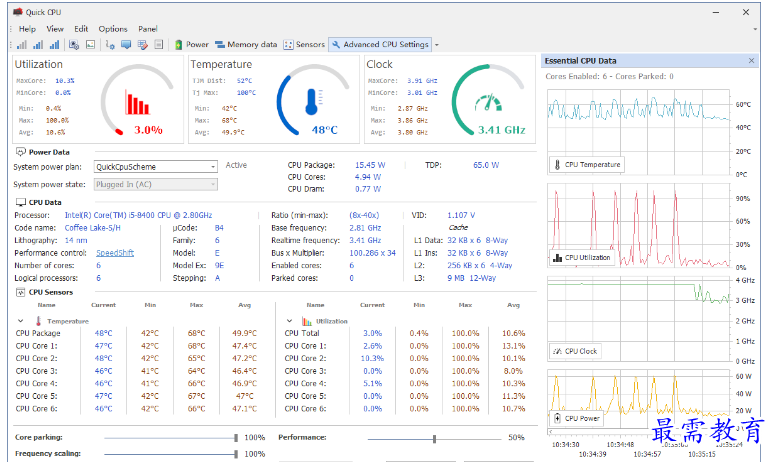The image size is (773, 462).
Task: Click the Frequency scaling slider handle
Action: point(236,454)
